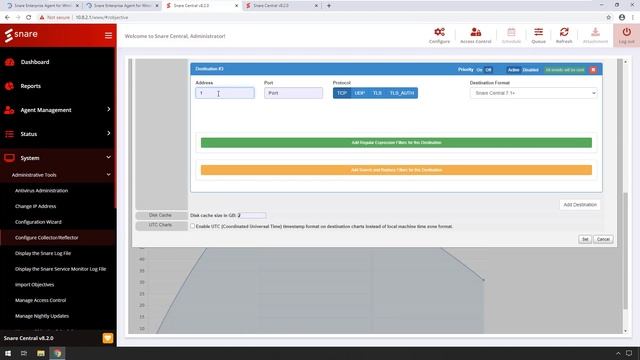Click Add Destination button

(x=580, y=204)
